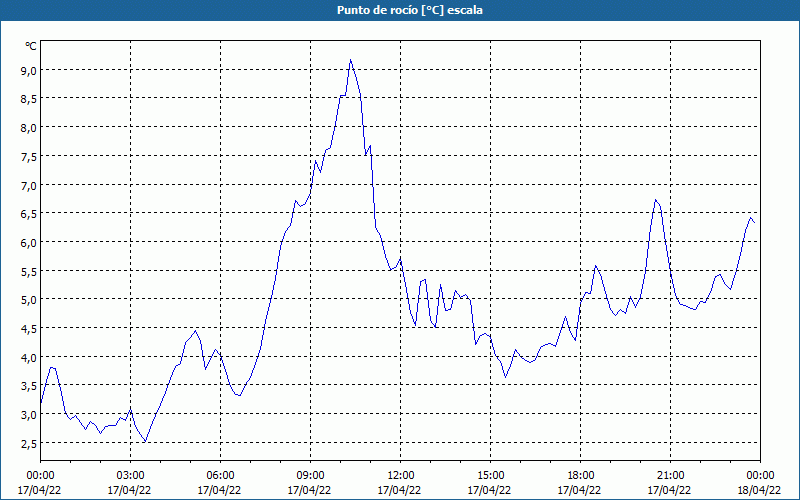Click the 09:00 time axis label
The height and width of the screenshot is (500, 800).
point(310,476)
